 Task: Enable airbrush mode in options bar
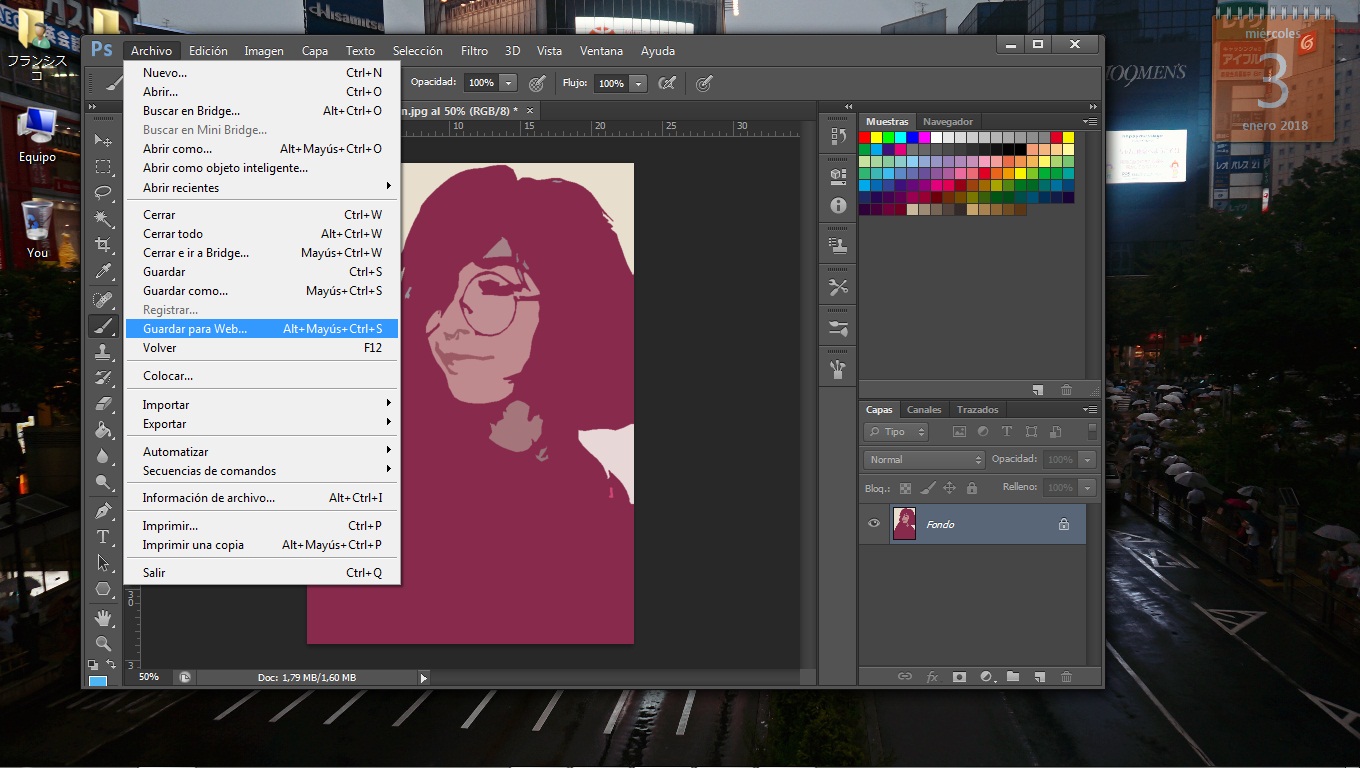click(667, 83)
